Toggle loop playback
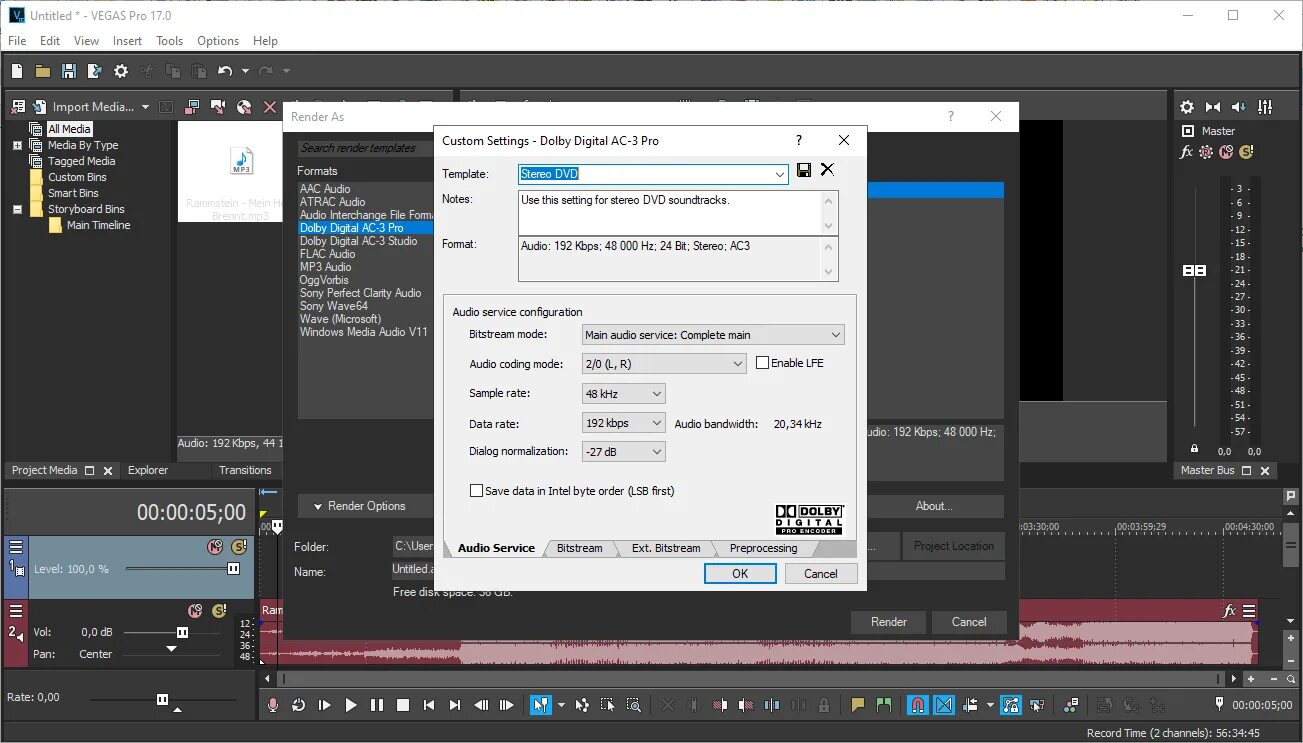Viewport: 1303px width, 743px height. pos(298,705)
